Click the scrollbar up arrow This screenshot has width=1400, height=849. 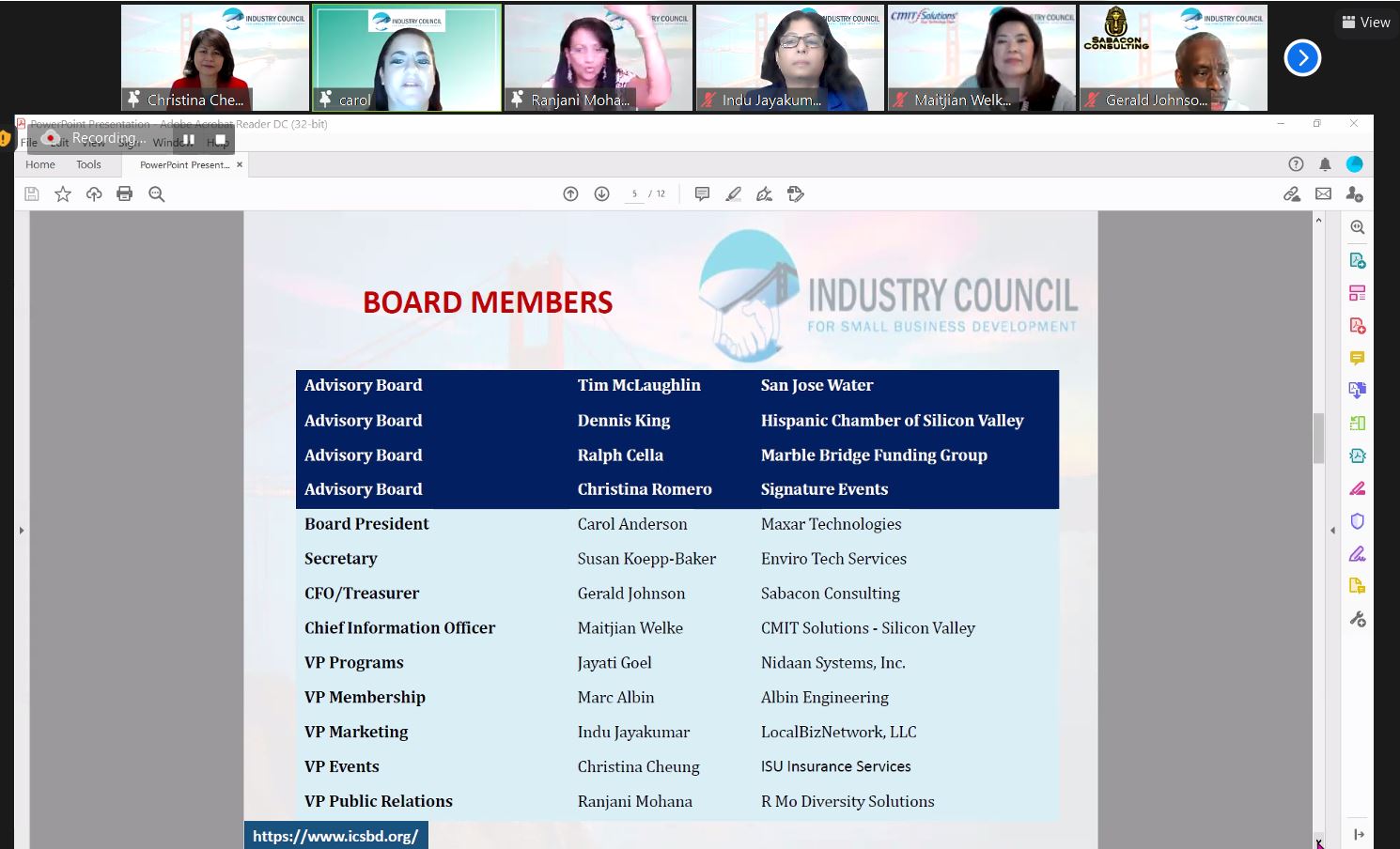1318,220
